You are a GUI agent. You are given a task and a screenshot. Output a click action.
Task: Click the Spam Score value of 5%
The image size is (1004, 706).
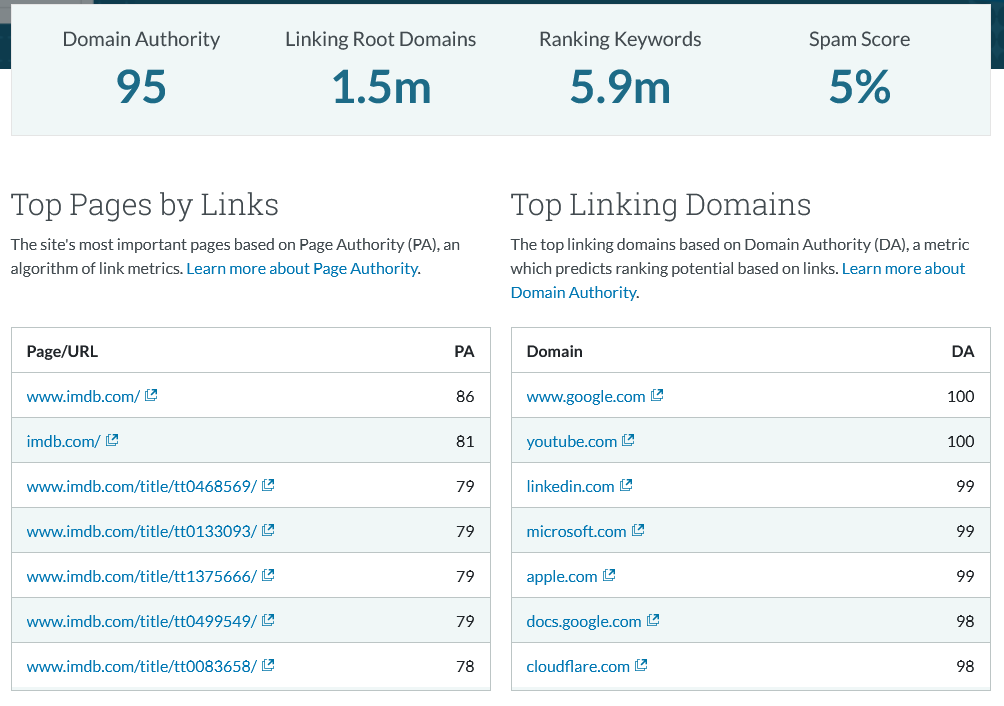(x=859, y=88)
